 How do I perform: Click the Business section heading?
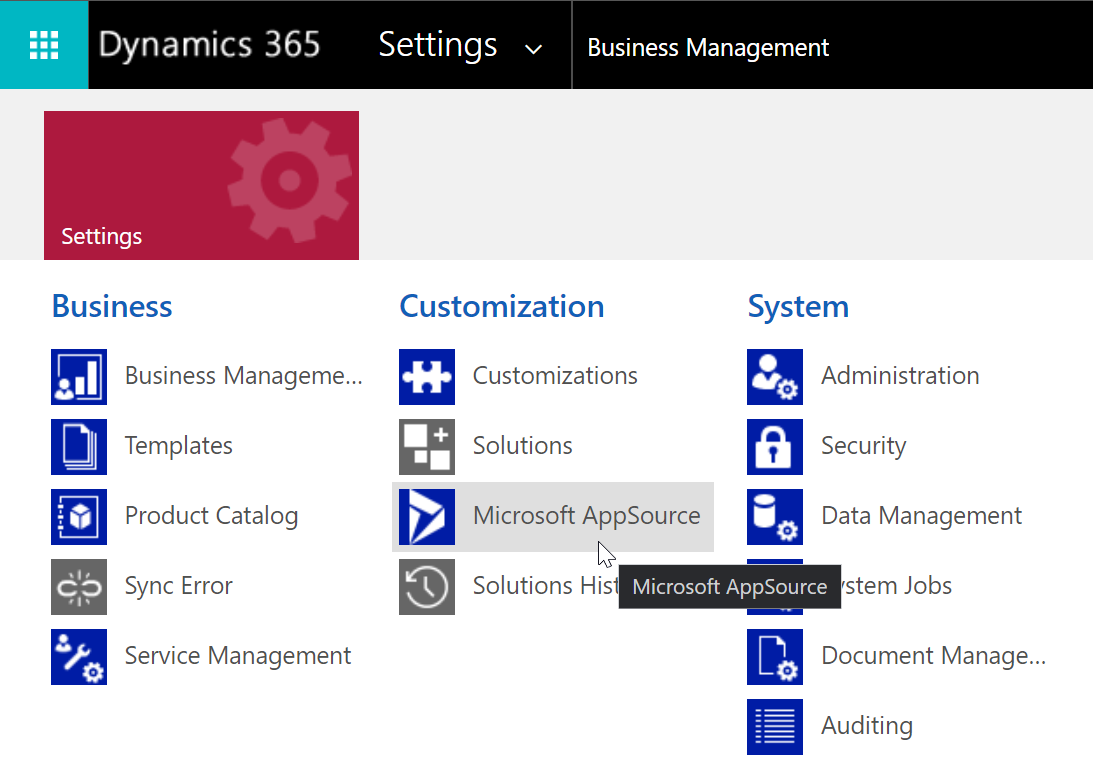pos(112,307)
